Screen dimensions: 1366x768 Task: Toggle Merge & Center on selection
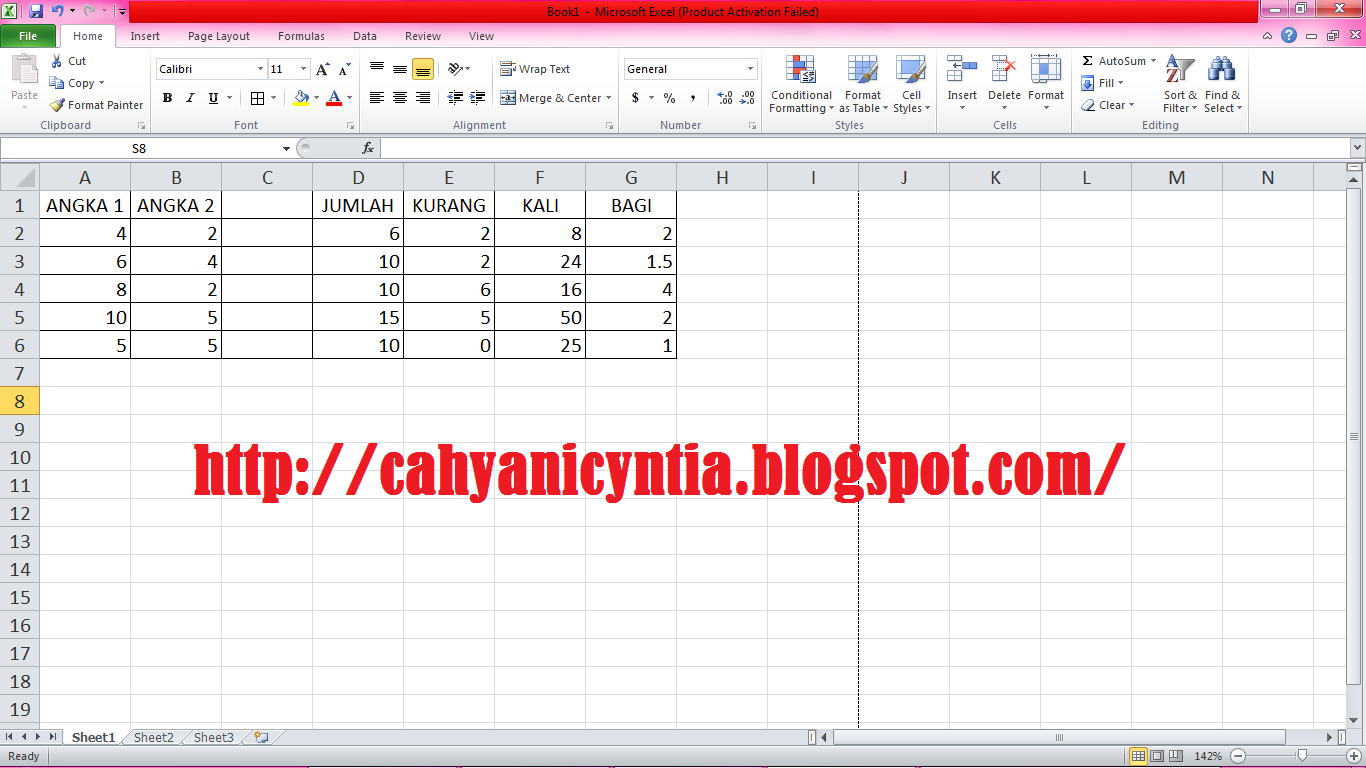[551, 98]
